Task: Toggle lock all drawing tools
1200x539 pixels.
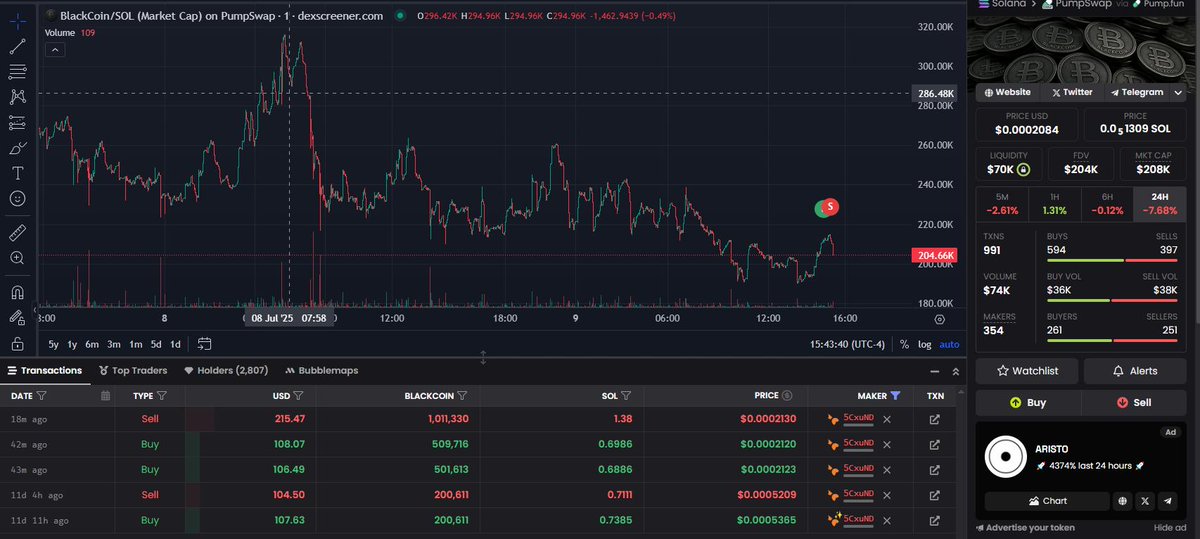Action: (17, 343)
